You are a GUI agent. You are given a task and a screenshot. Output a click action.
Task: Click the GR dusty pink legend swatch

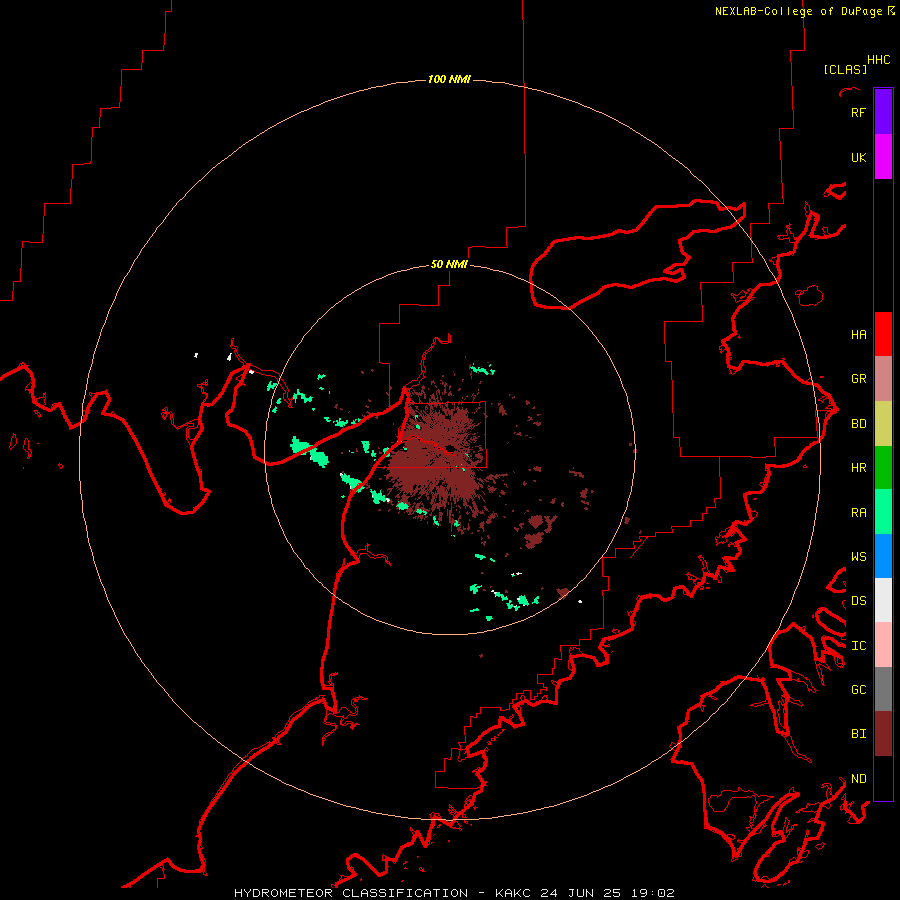pos(883,379)
